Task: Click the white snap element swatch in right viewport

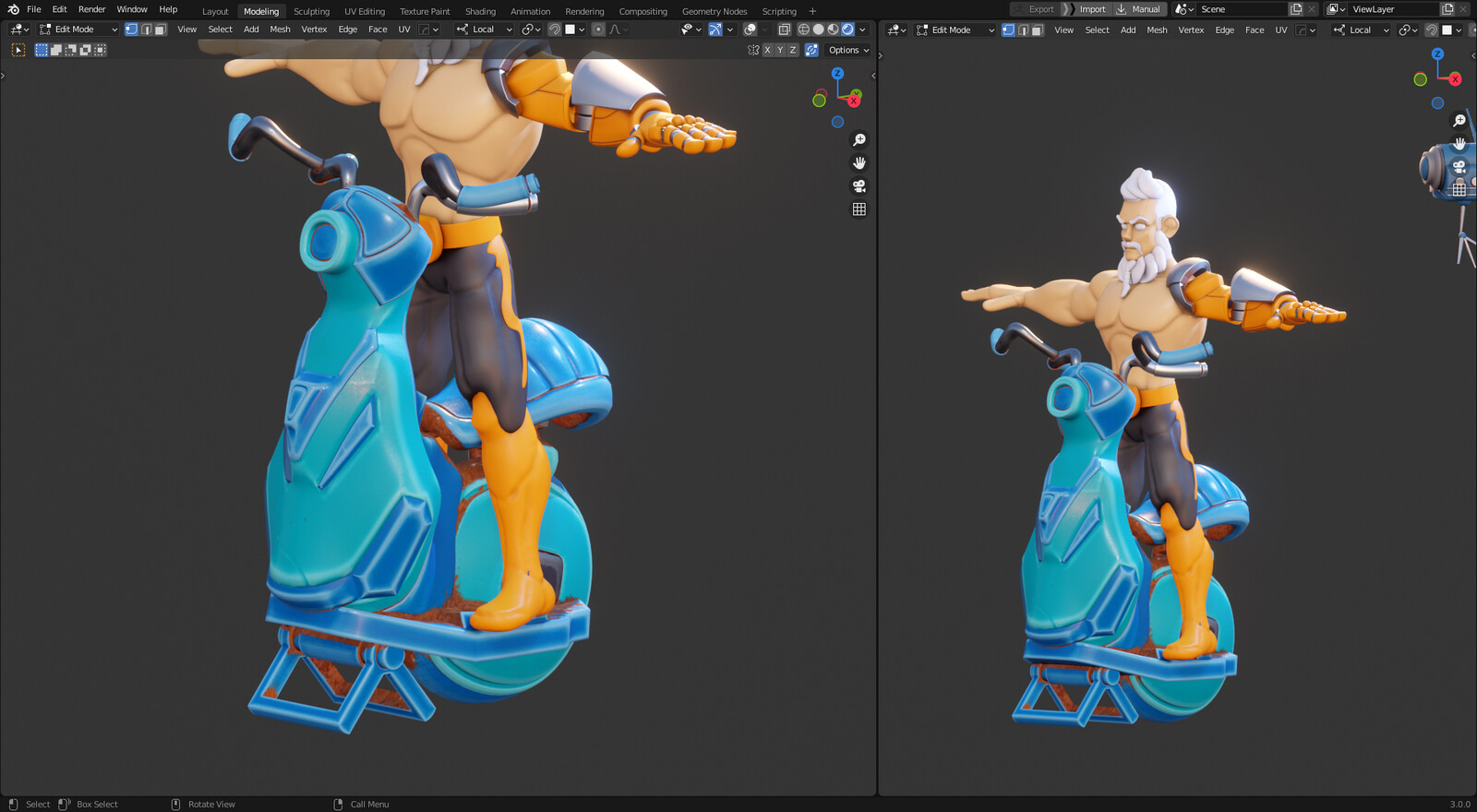Action: 1447,30
